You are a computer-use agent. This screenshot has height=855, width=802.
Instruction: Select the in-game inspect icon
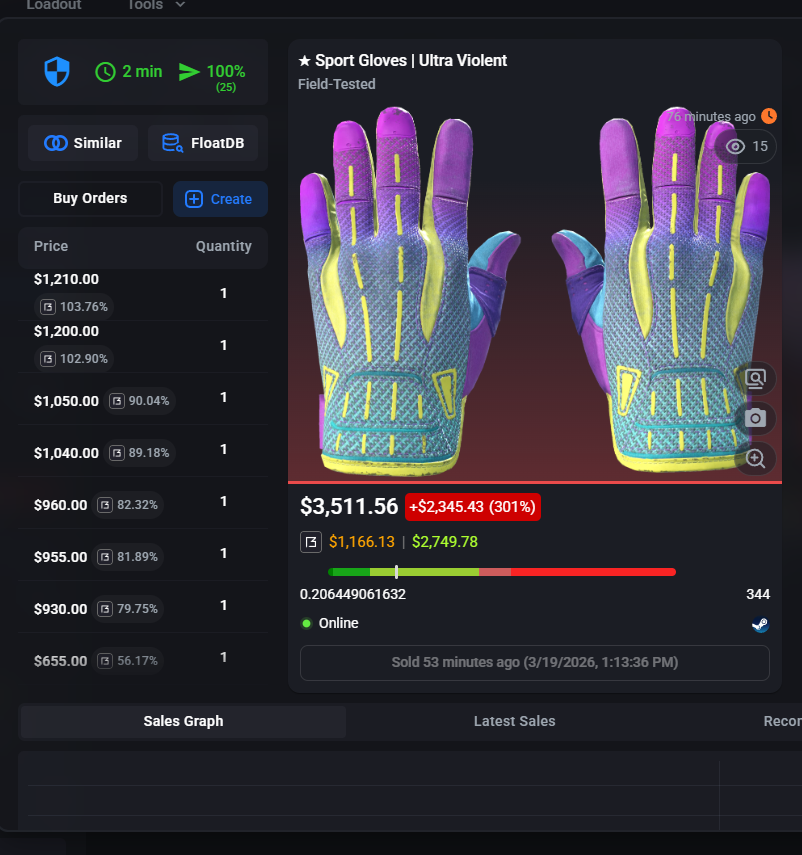755,378
